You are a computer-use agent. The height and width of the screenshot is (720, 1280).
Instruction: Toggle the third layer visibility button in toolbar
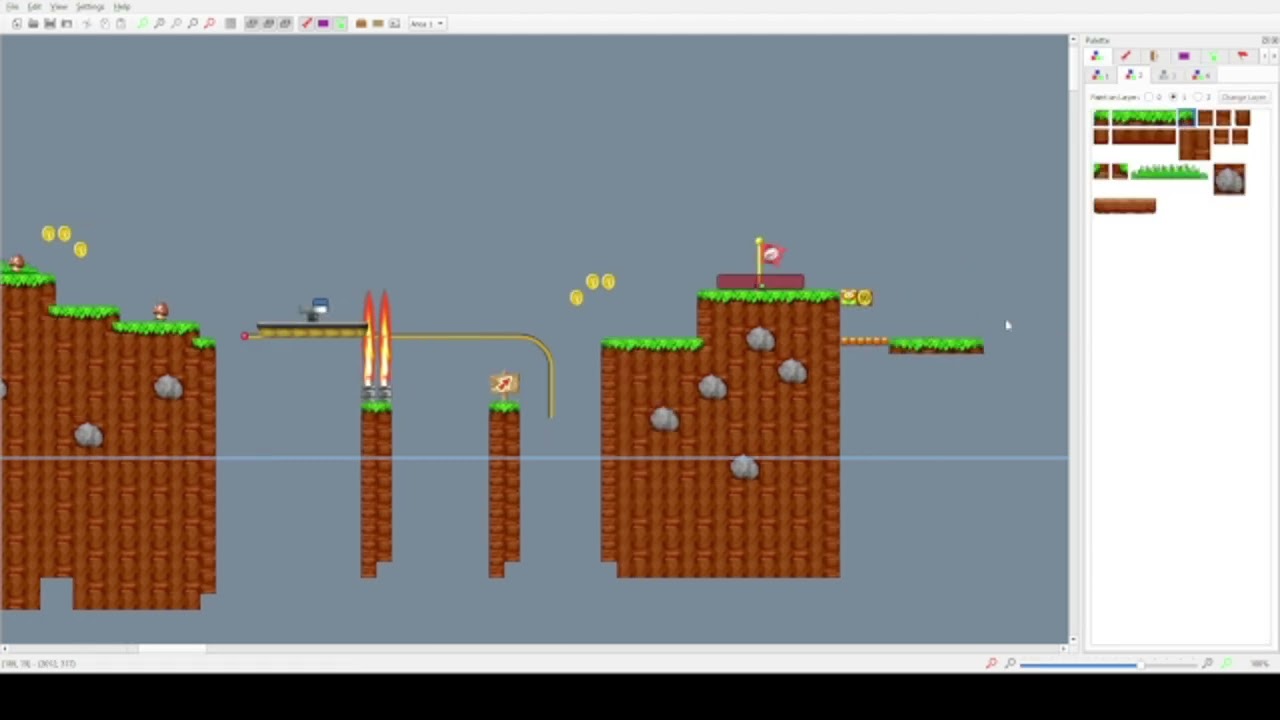(x=285, y=23)
